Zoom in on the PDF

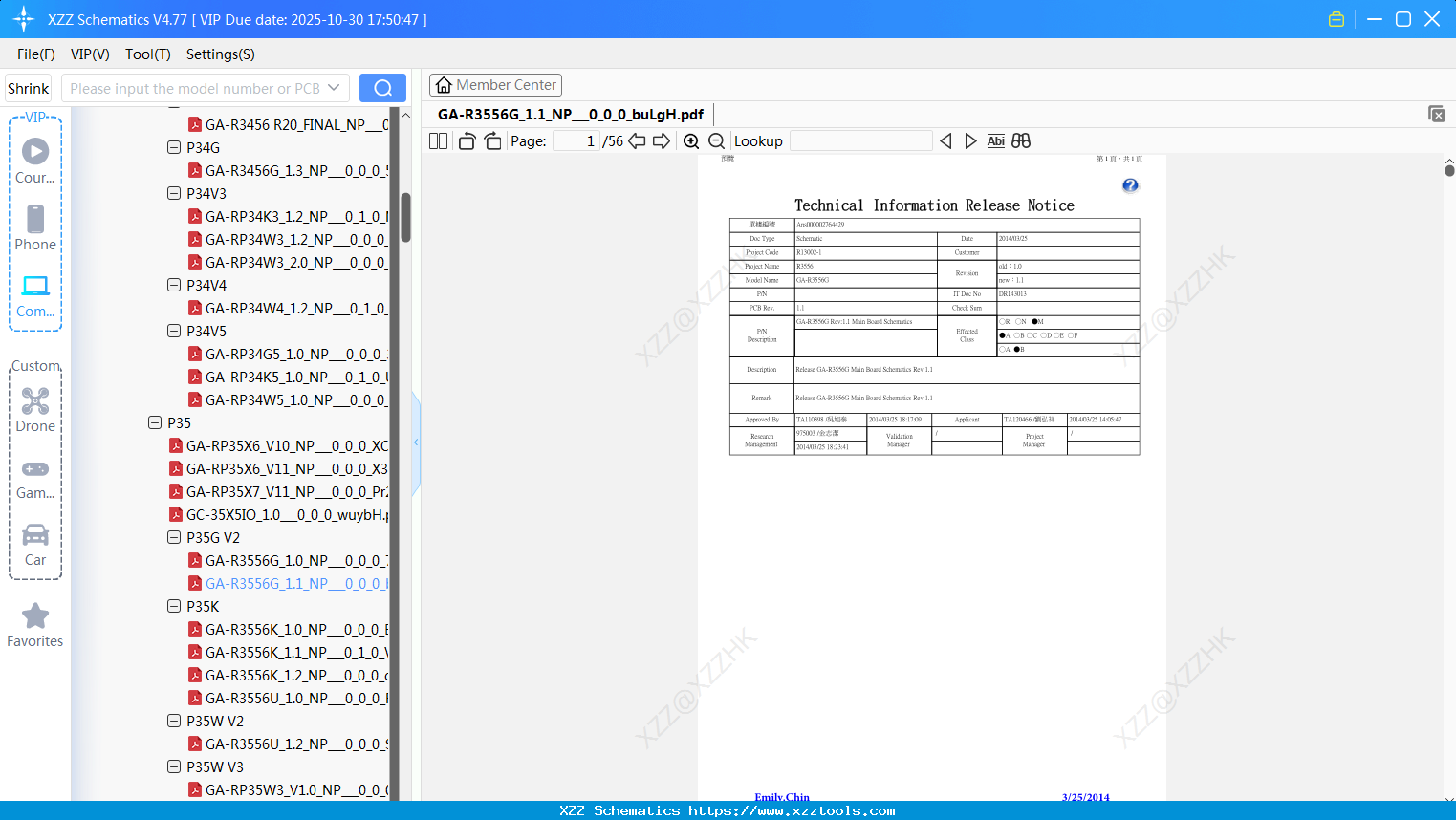691,141
